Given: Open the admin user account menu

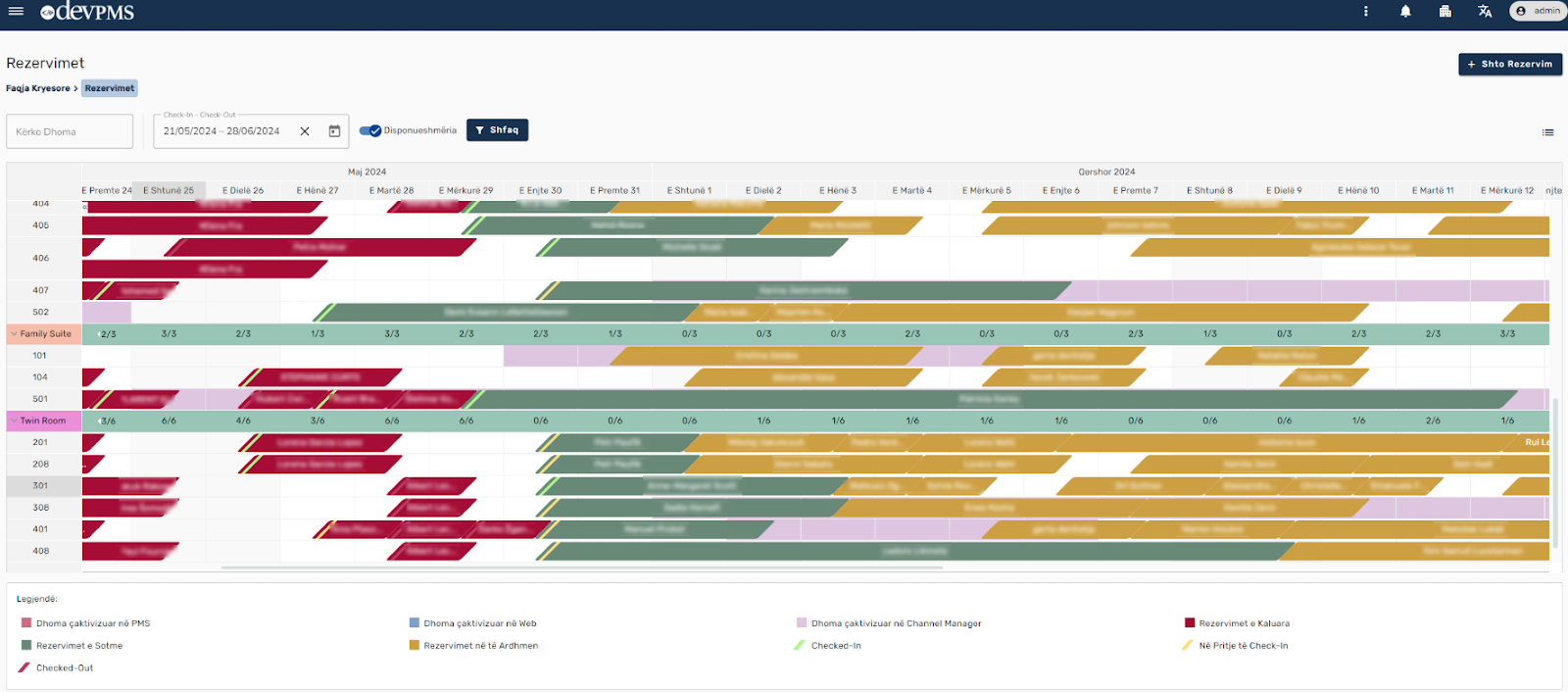Looking at the screenshot, I should coord(1538,12).
